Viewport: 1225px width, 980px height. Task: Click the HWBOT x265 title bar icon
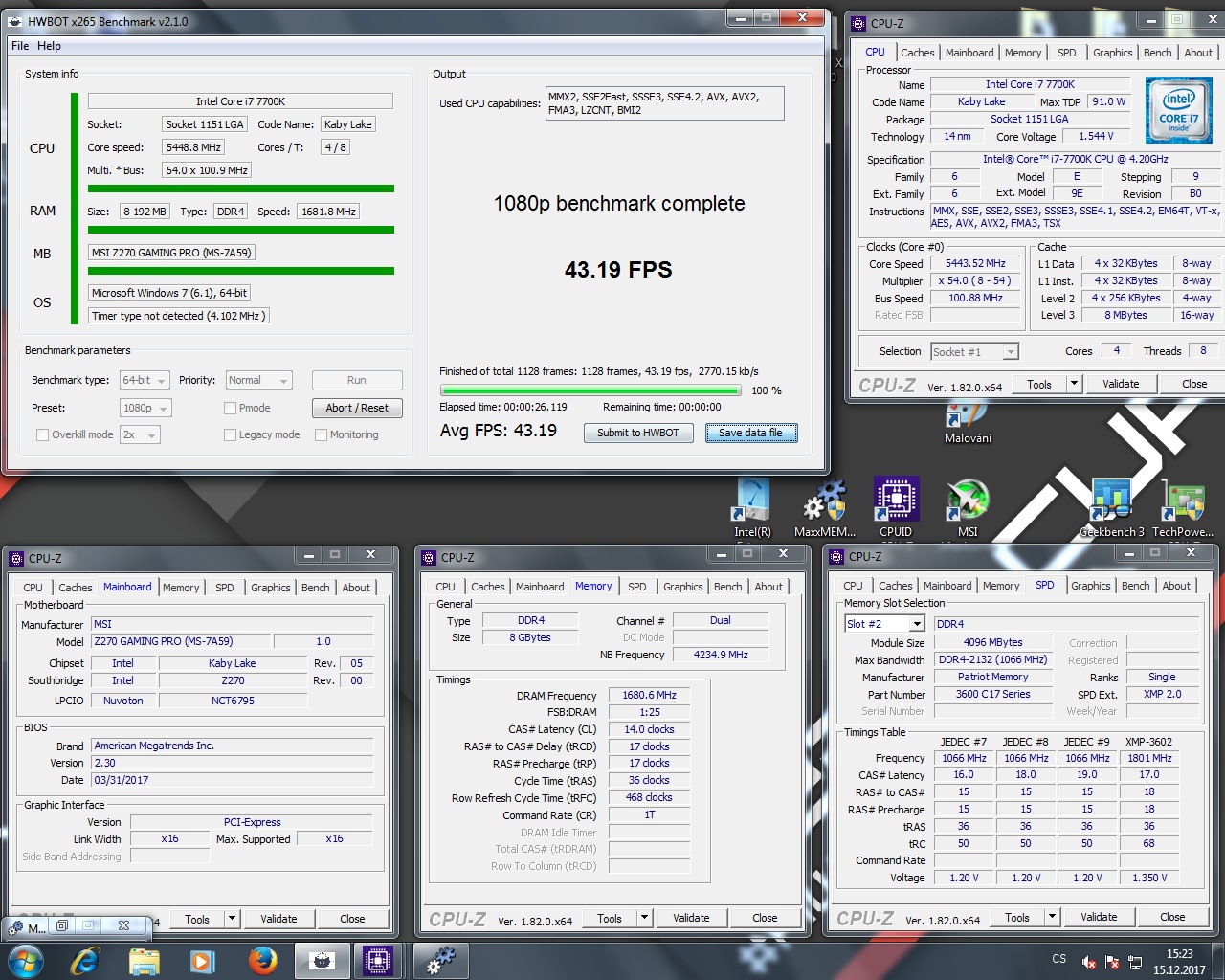coord(14,21)
